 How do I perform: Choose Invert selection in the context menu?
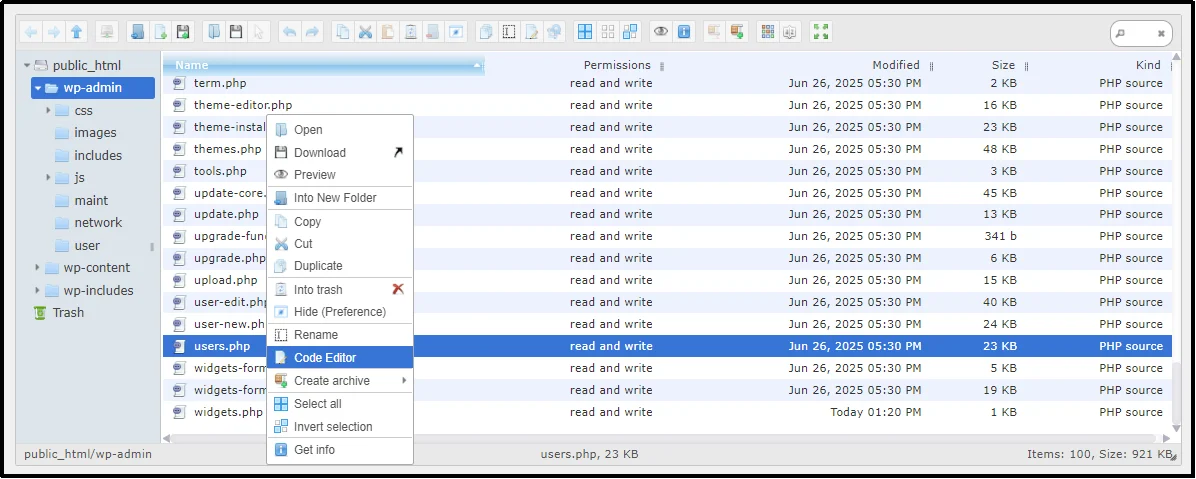point(340,427)
